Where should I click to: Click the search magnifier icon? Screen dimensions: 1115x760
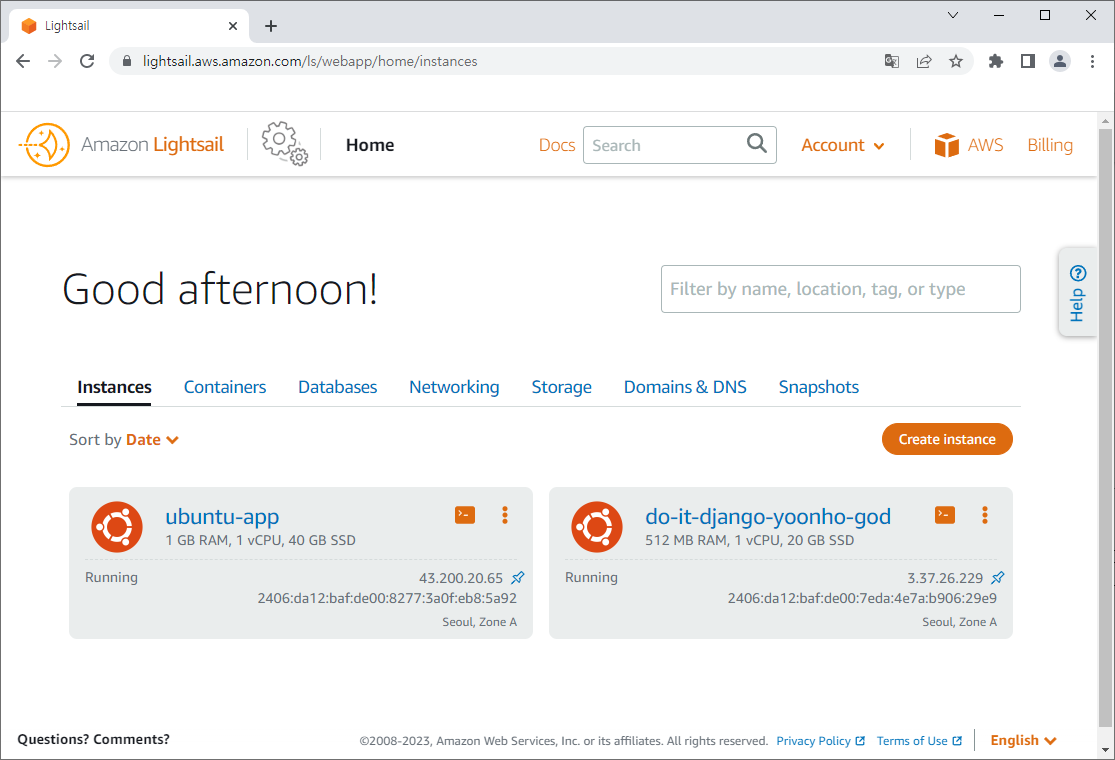(x=757, y=144)
